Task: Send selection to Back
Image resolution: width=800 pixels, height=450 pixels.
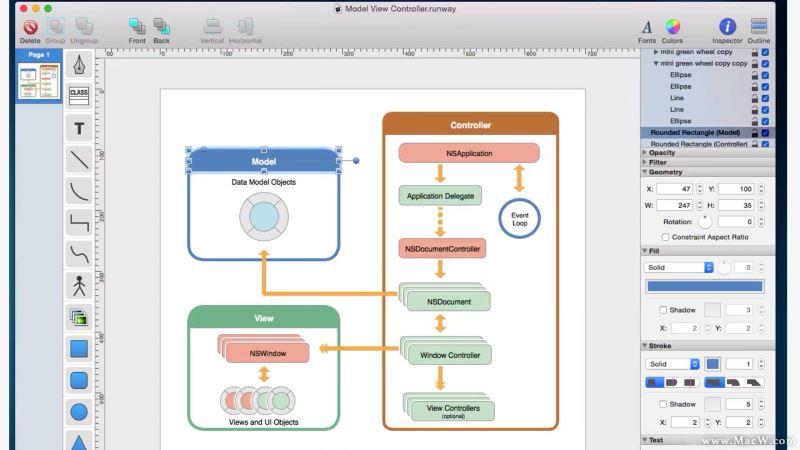Action: coord(161,27)
